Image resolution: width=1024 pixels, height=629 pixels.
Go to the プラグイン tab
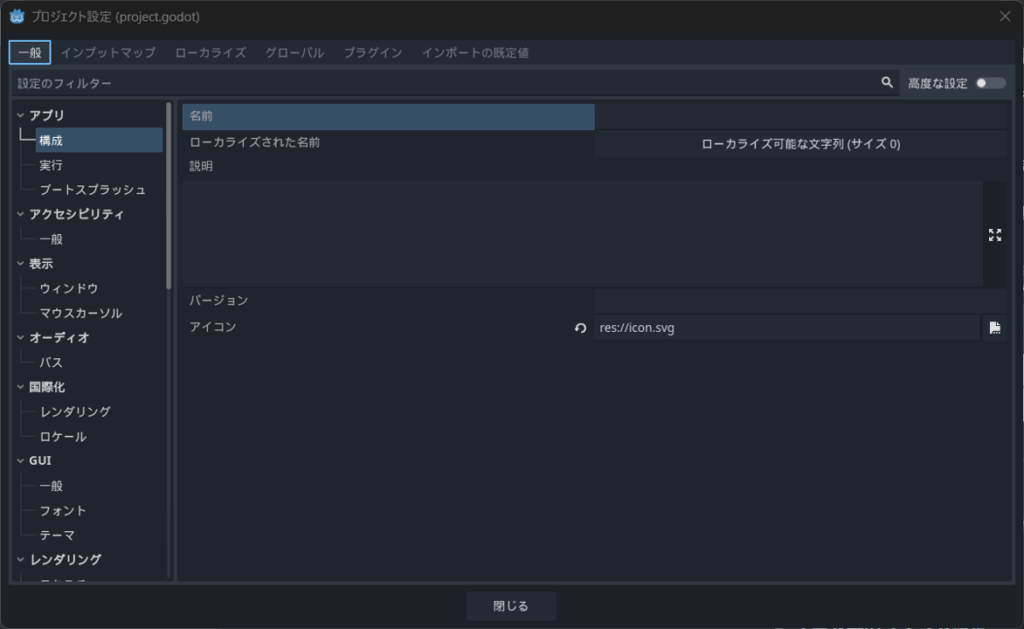coord(373,52)
